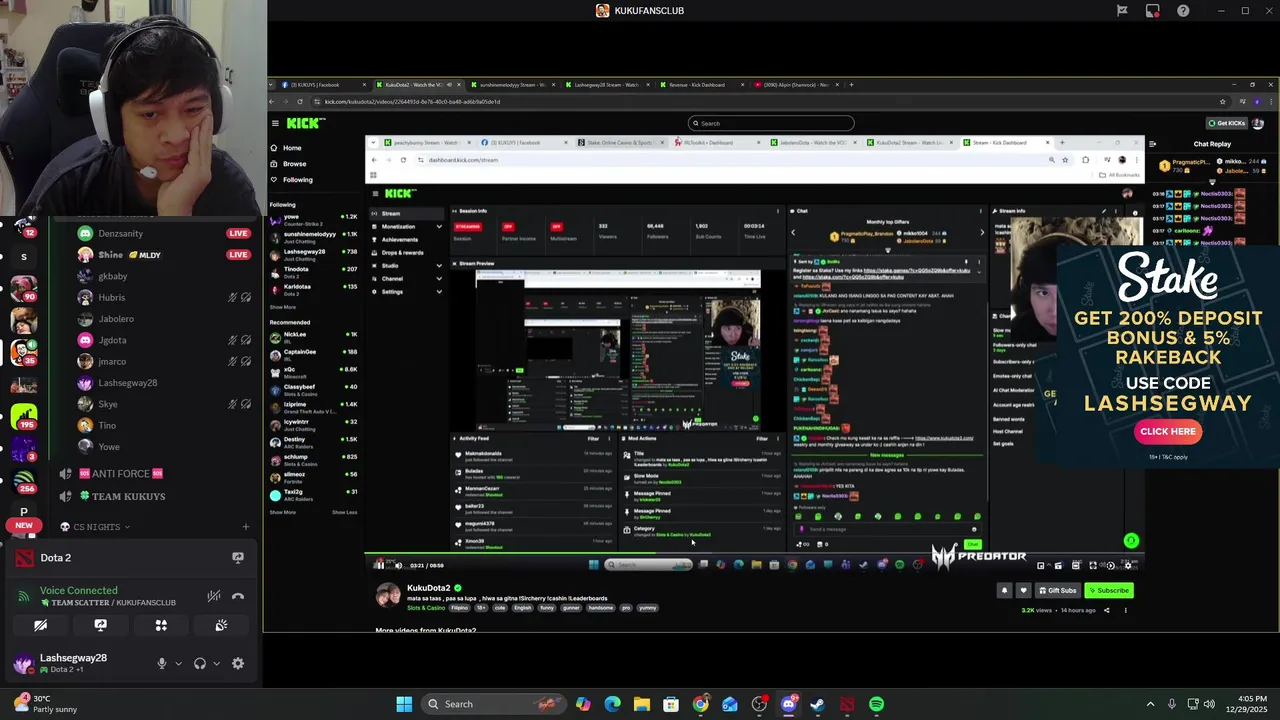The height and width of the screenshot is (720, 1280).
Task: Switch to Lashsegway28 Stream tab
Action: tap(607, 85)
